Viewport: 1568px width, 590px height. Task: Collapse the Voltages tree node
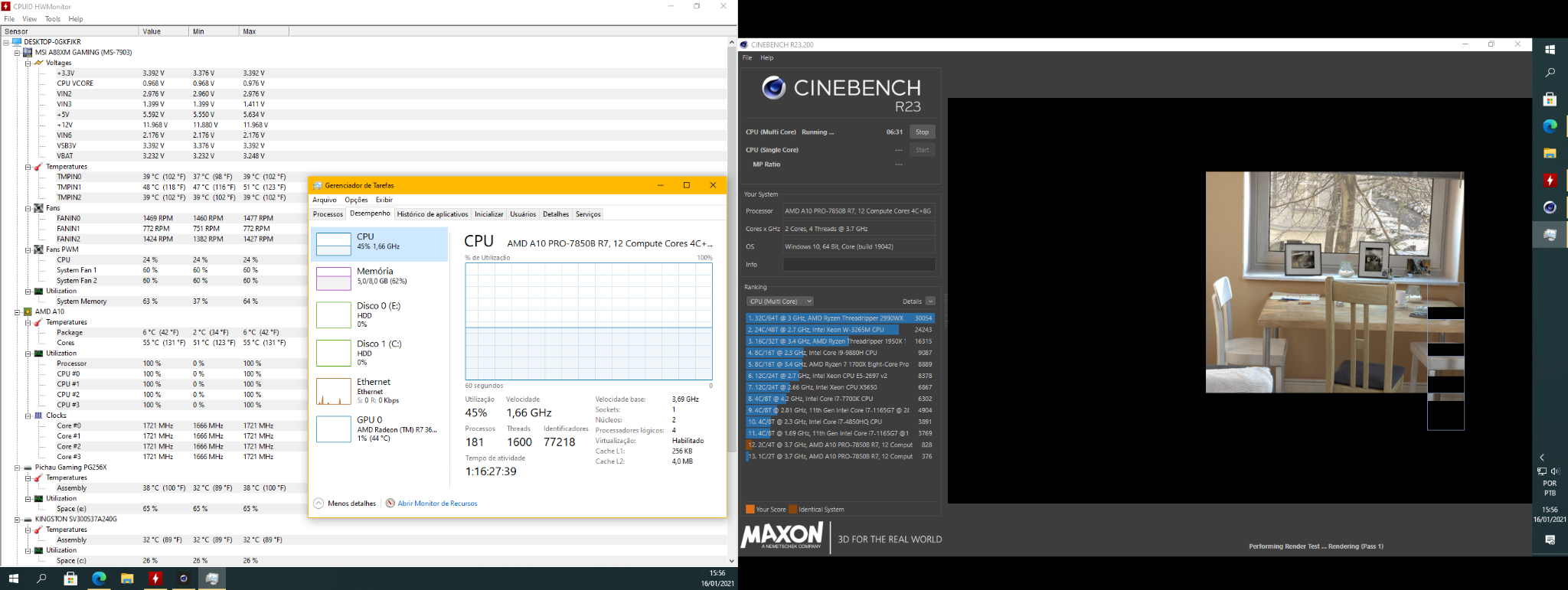pos(28,63)
